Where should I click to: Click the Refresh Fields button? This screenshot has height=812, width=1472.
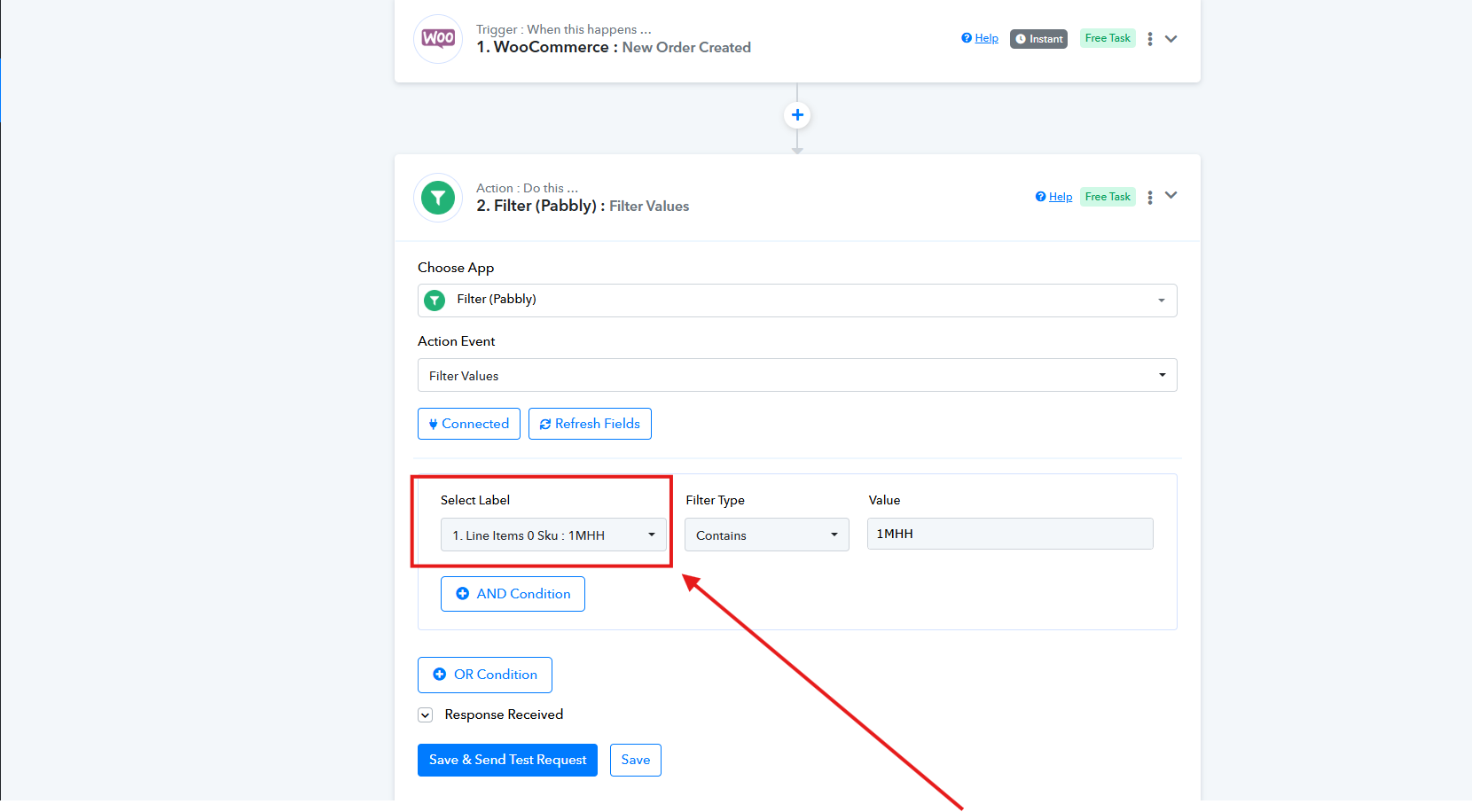(x=590, y=424)
